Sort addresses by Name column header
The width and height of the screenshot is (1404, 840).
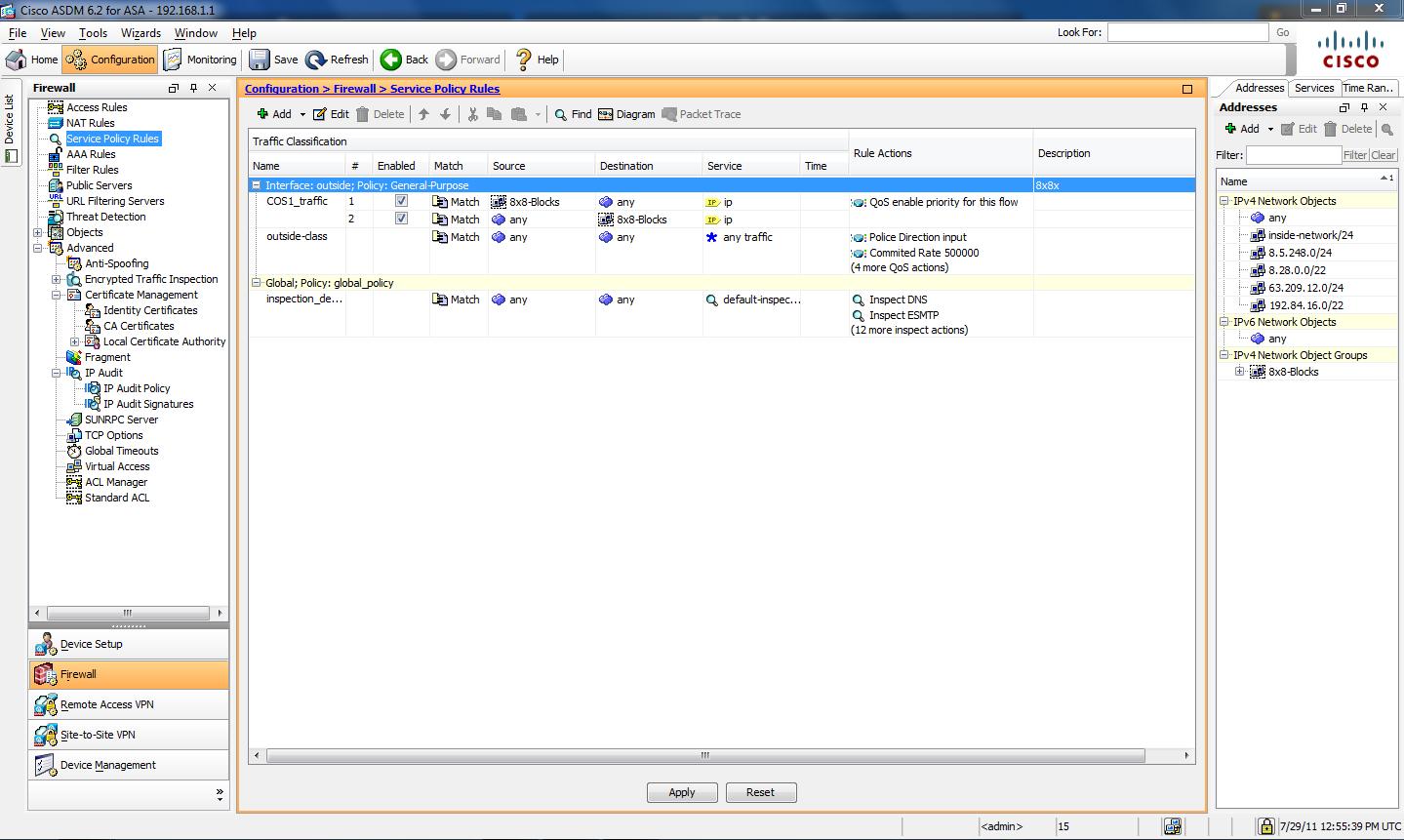point(1306,181)
